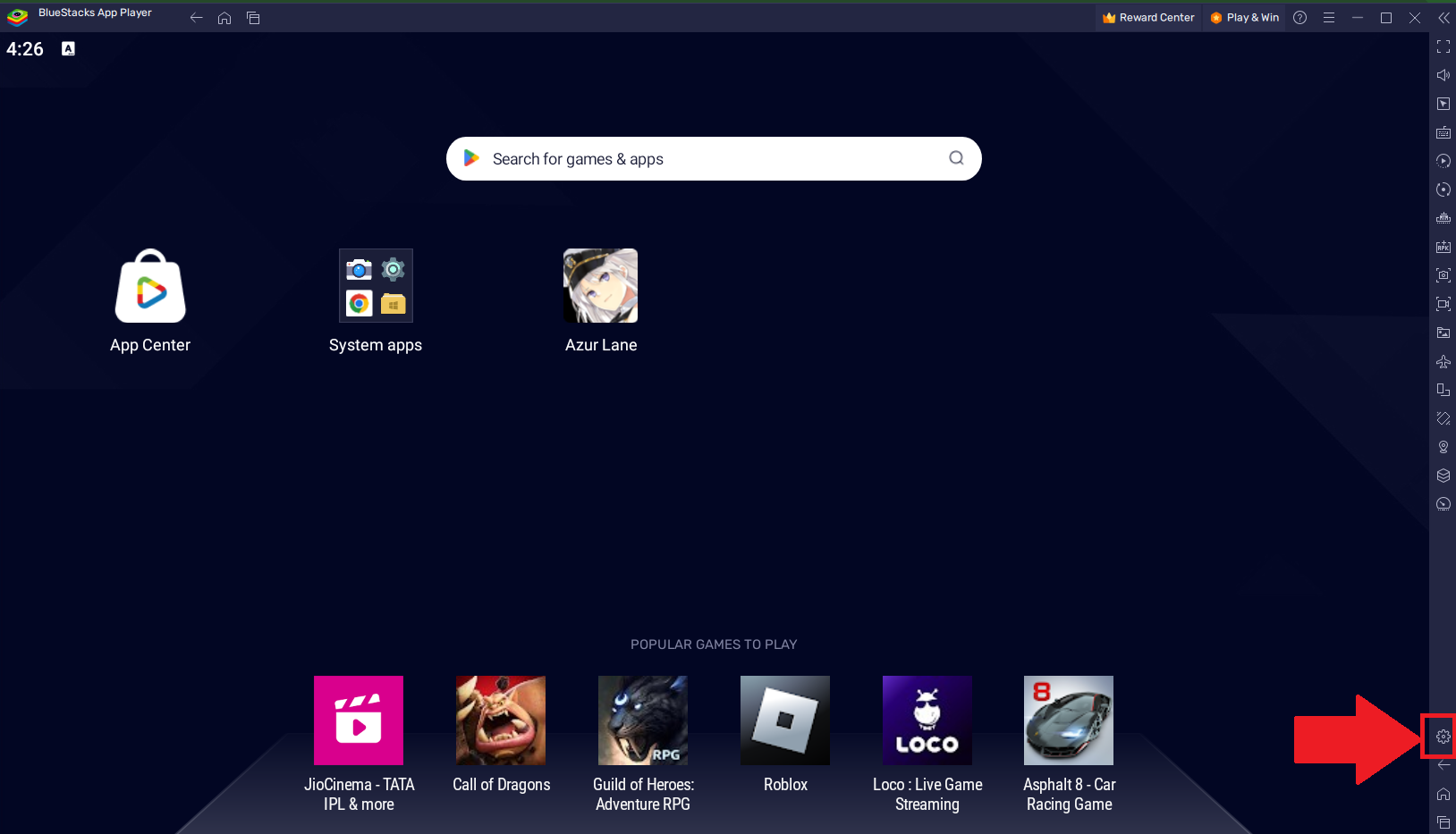Open recent apps from title bar

(253, 18)
